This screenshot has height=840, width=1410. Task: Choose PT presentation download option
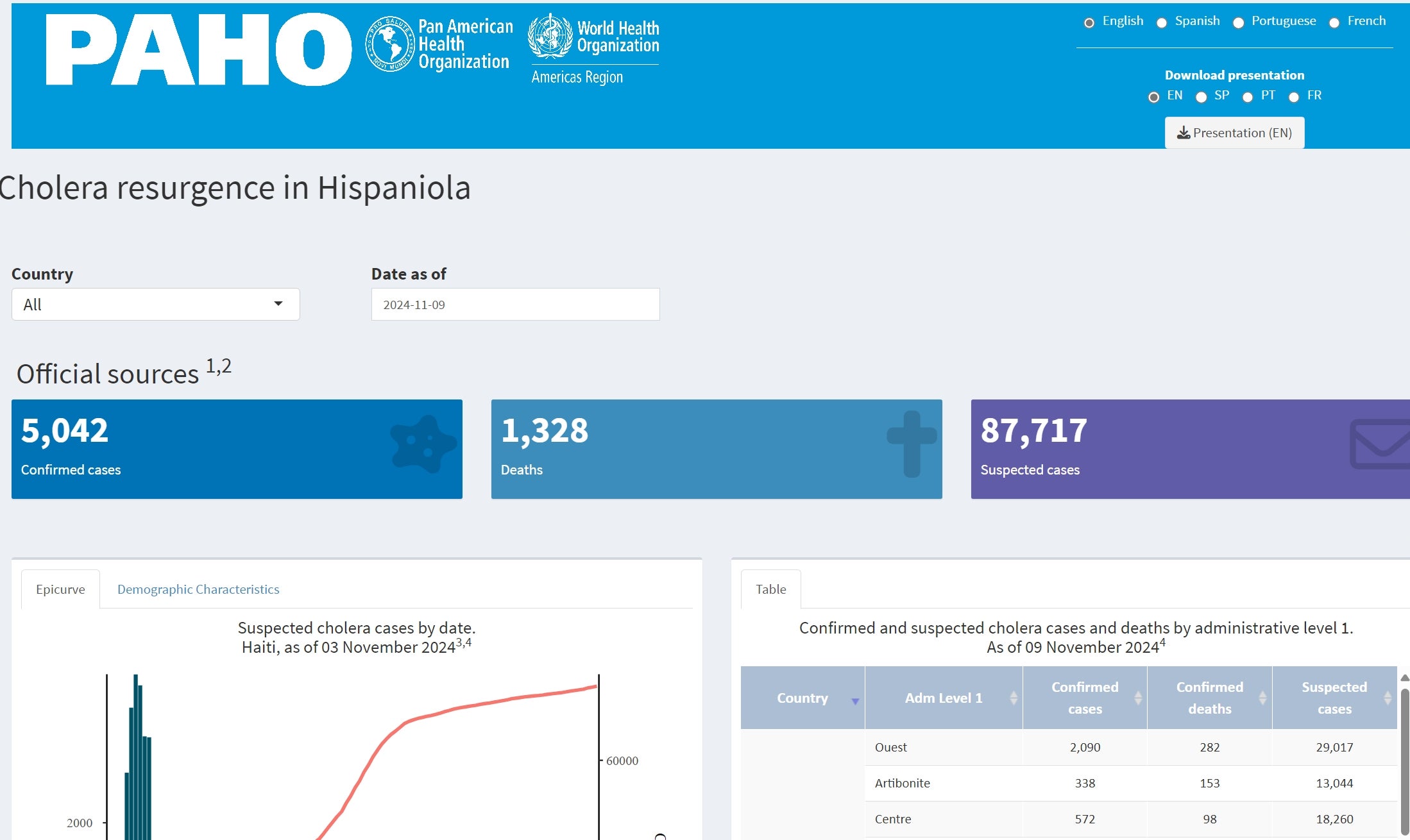pyautogui.click(x=1247, y=97)
